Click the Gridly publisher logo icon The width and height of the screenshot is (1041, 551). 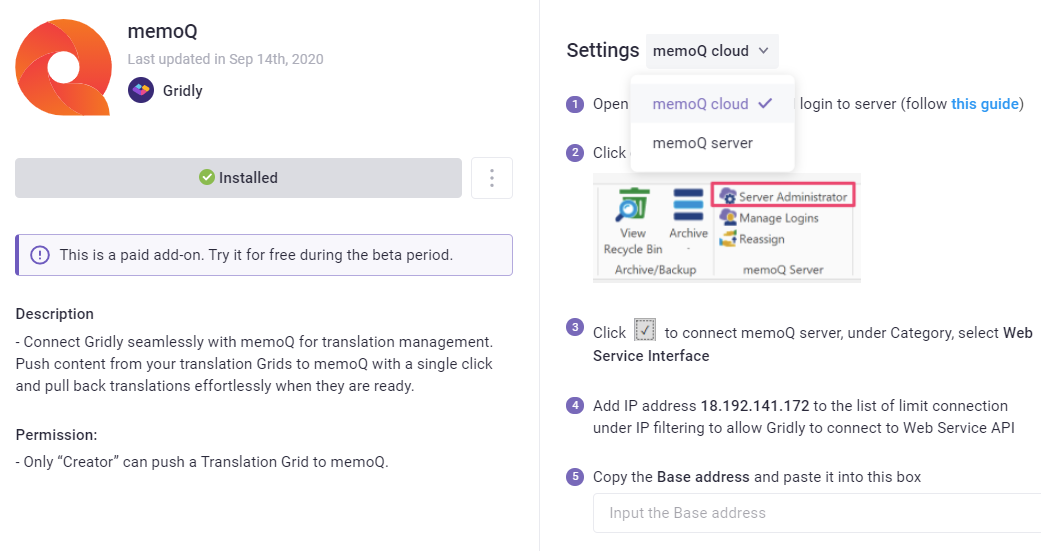point(141,90)
